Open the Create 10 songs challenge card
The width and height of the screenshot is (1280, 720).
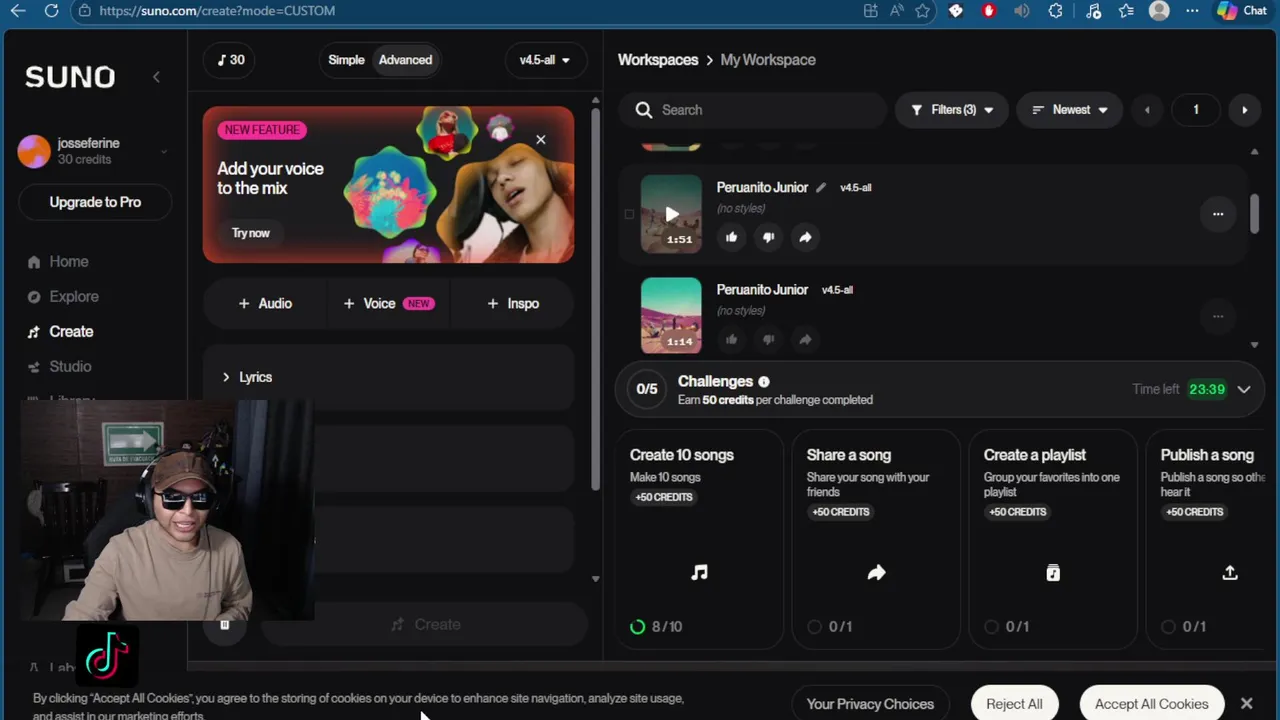(x=699, y=540)
